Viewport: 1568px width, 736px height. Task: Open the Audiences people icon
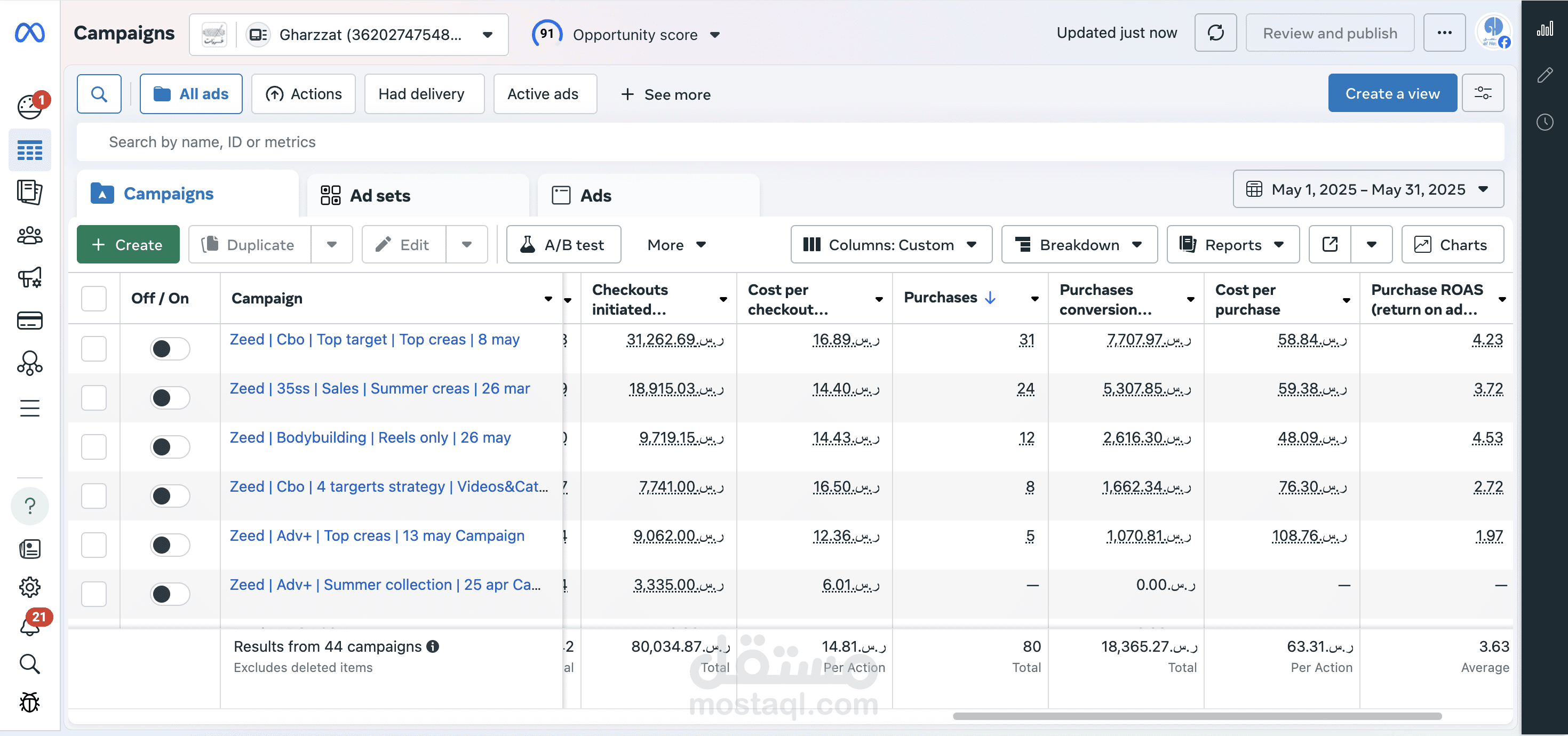point(29,235)
